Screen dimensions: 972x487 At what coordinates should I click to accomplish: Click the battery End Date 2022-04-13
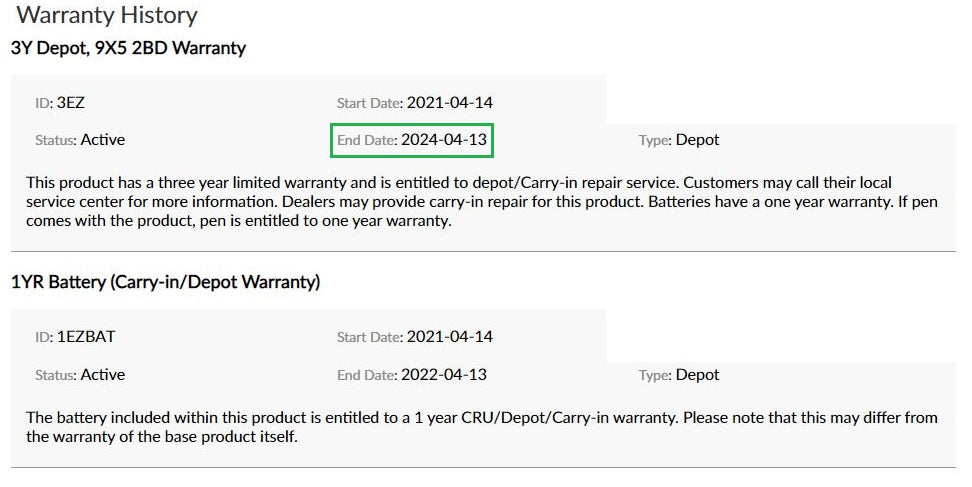[444, 375]
